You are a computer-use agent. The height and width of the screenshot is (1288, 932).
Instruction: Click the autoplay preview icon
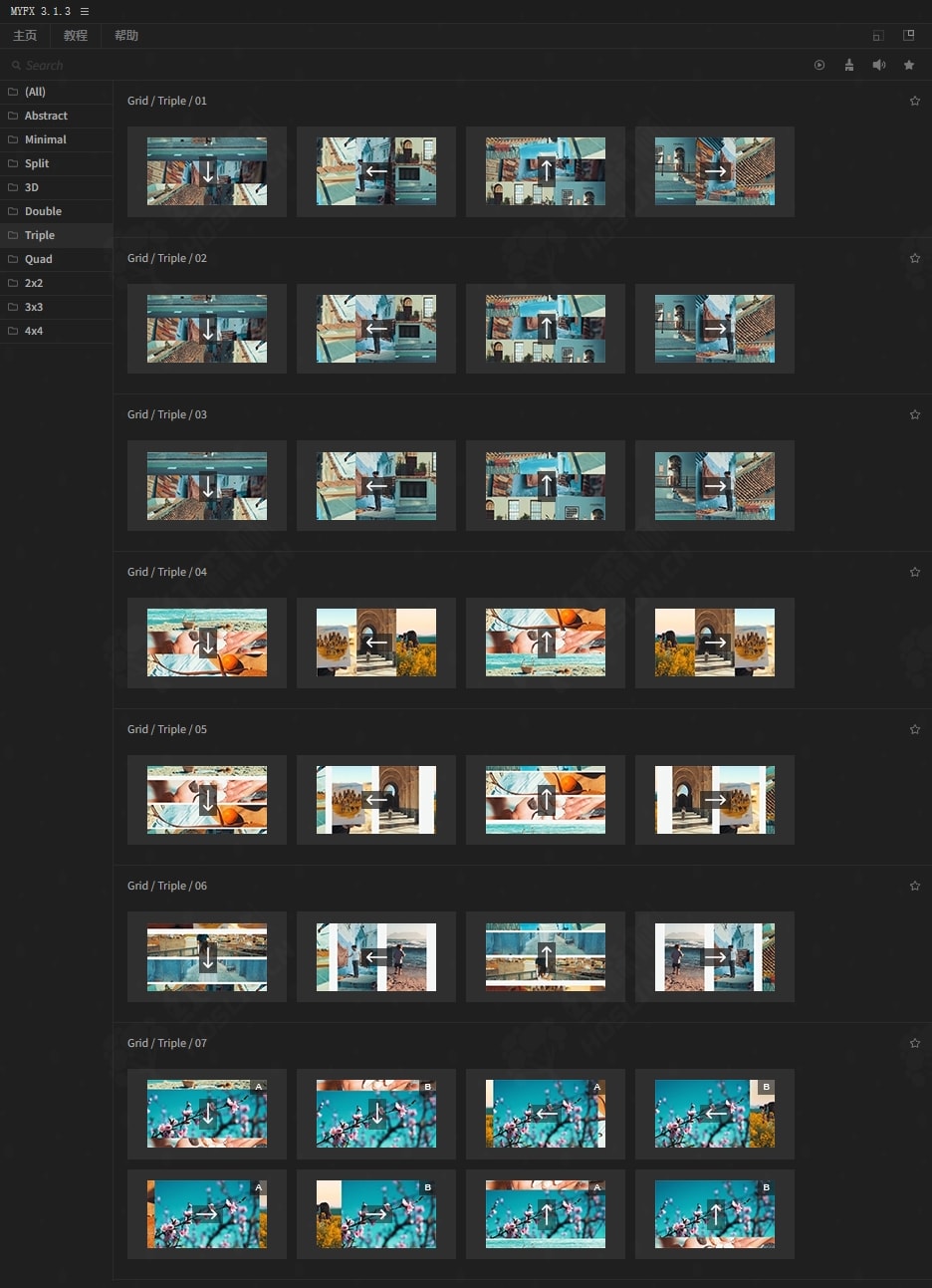819,65
